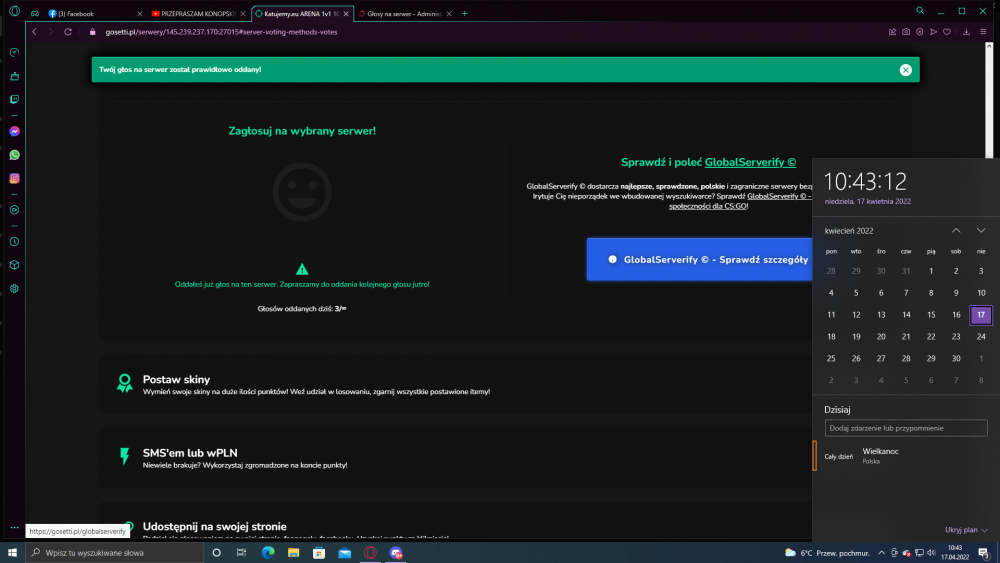Open Extensions cube icon in sidebar

point(15,265)
